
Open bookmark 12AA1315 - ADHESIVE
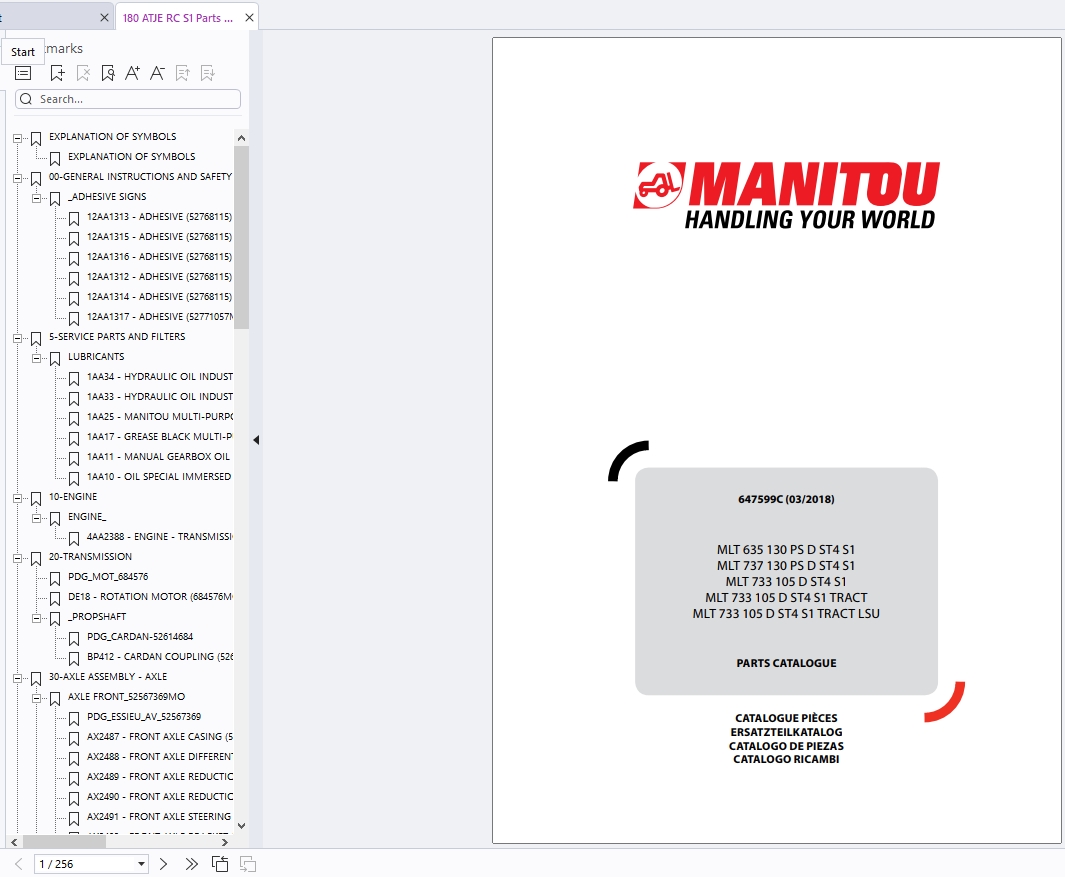tap(159, 236)
